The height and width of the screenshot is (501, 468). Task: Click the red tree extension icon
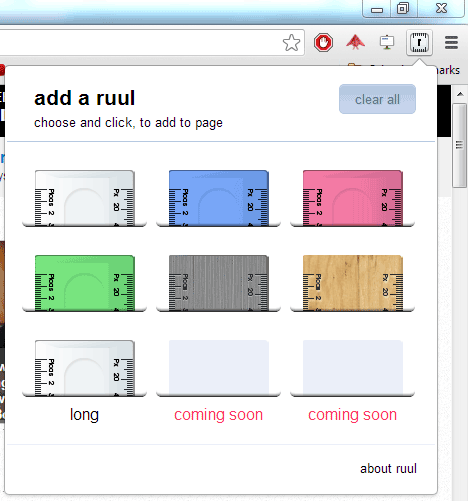[x=355, y=42]
